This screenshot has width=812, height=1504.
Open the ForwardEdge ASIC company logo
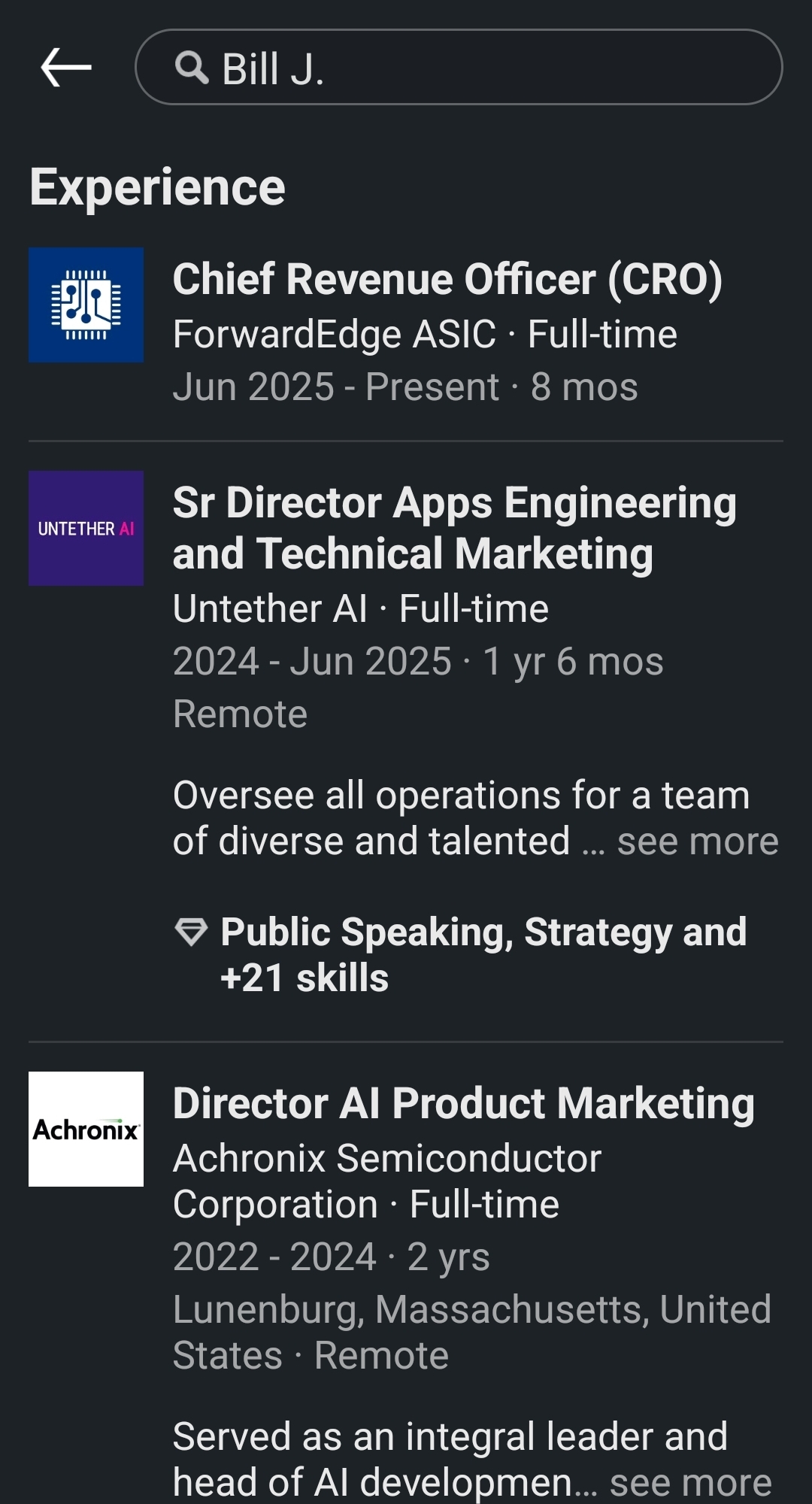click(86, 305)
